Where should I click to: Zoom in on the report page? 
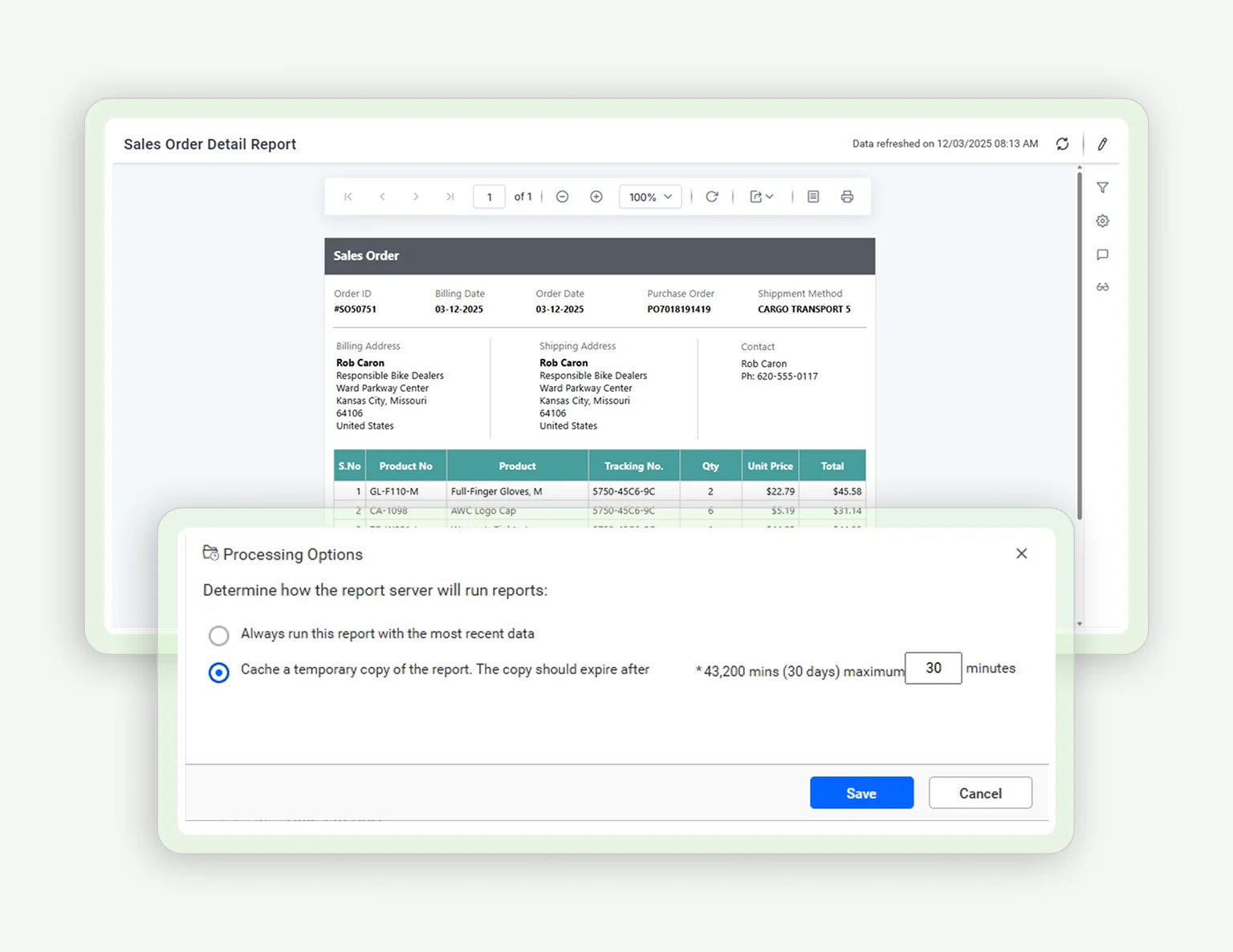coord(596,196)
